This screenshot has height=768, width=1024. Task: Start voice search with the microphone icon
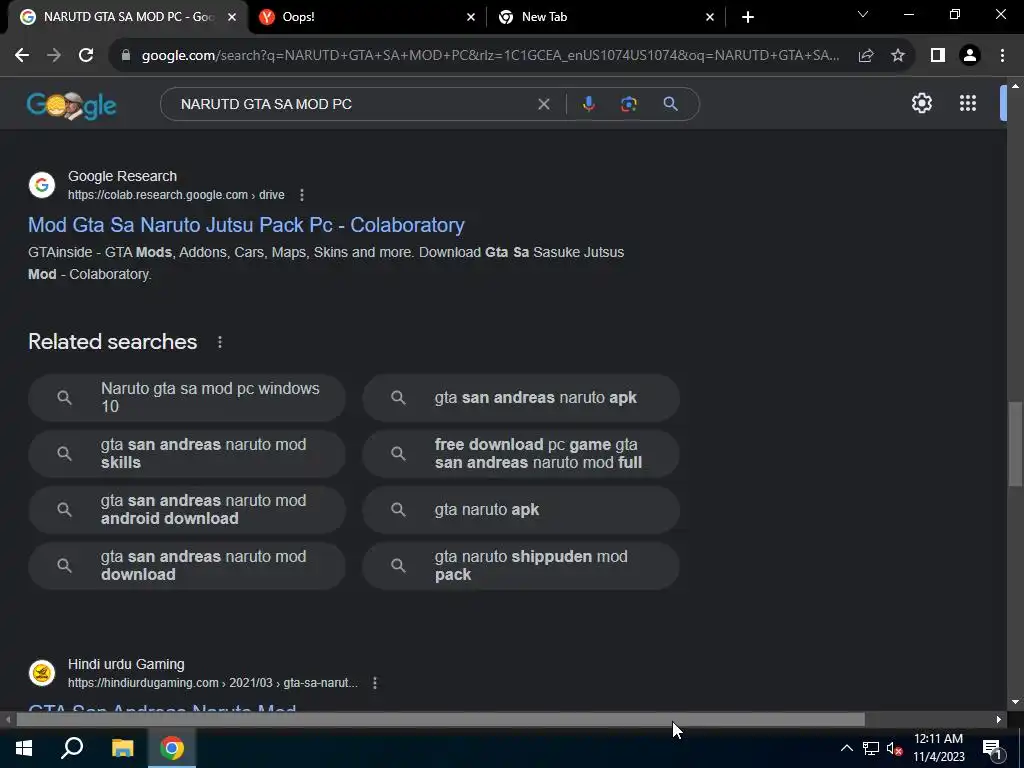(588, 104)
